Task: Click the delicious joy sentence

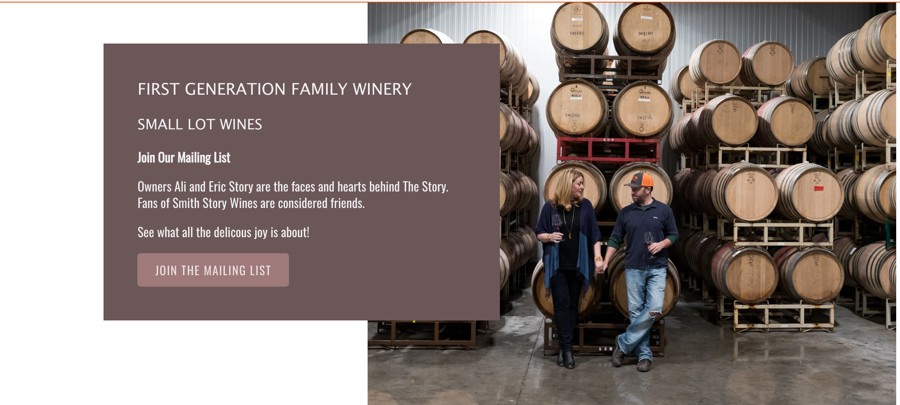Action: (223, 233)
